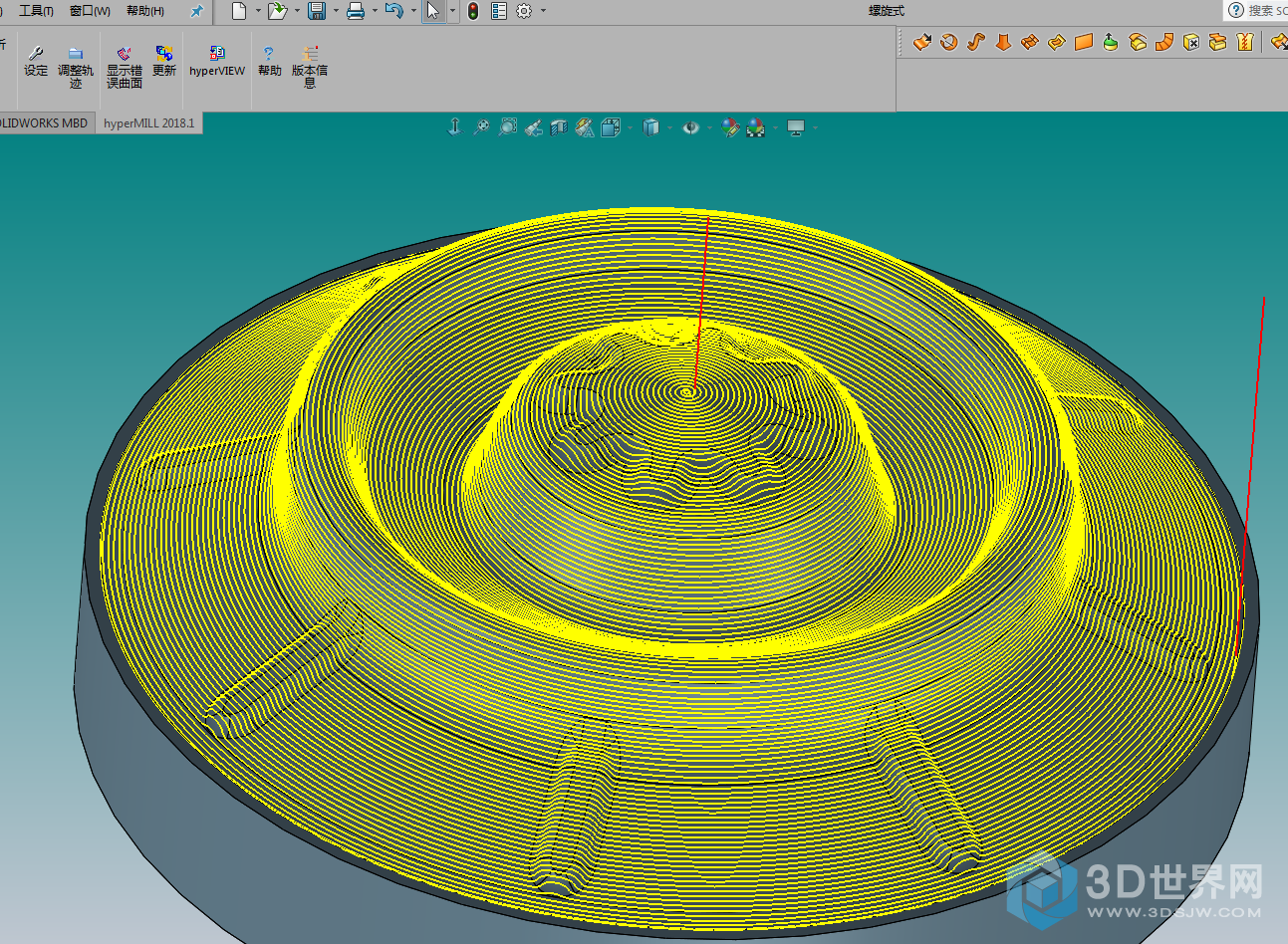Click the Zoom to Area icon

(508, 126)
